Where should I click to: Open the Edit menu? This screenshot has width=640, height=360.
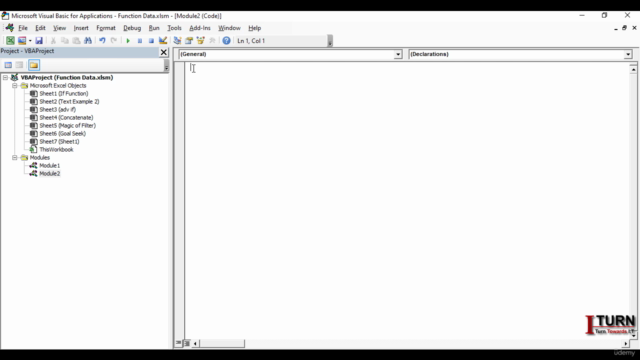tap(40, 28)
